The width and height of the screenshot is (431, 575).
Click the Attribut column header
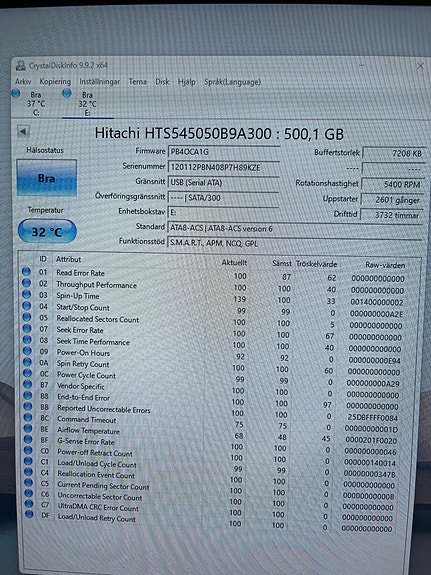[69, 259]
